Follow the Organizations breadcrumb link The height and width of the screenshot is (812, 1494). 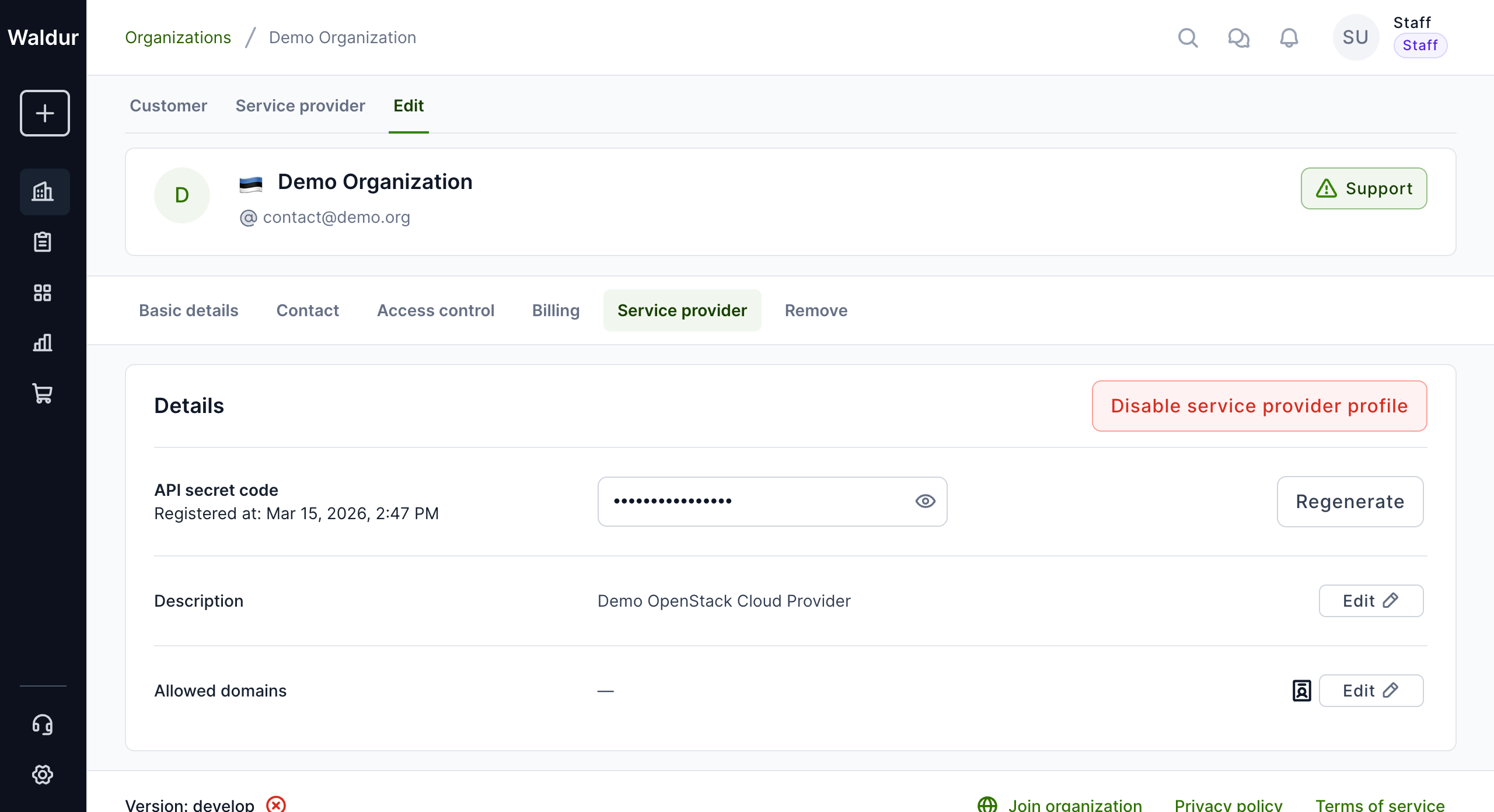pyautogui.click(x=178, y=37)
